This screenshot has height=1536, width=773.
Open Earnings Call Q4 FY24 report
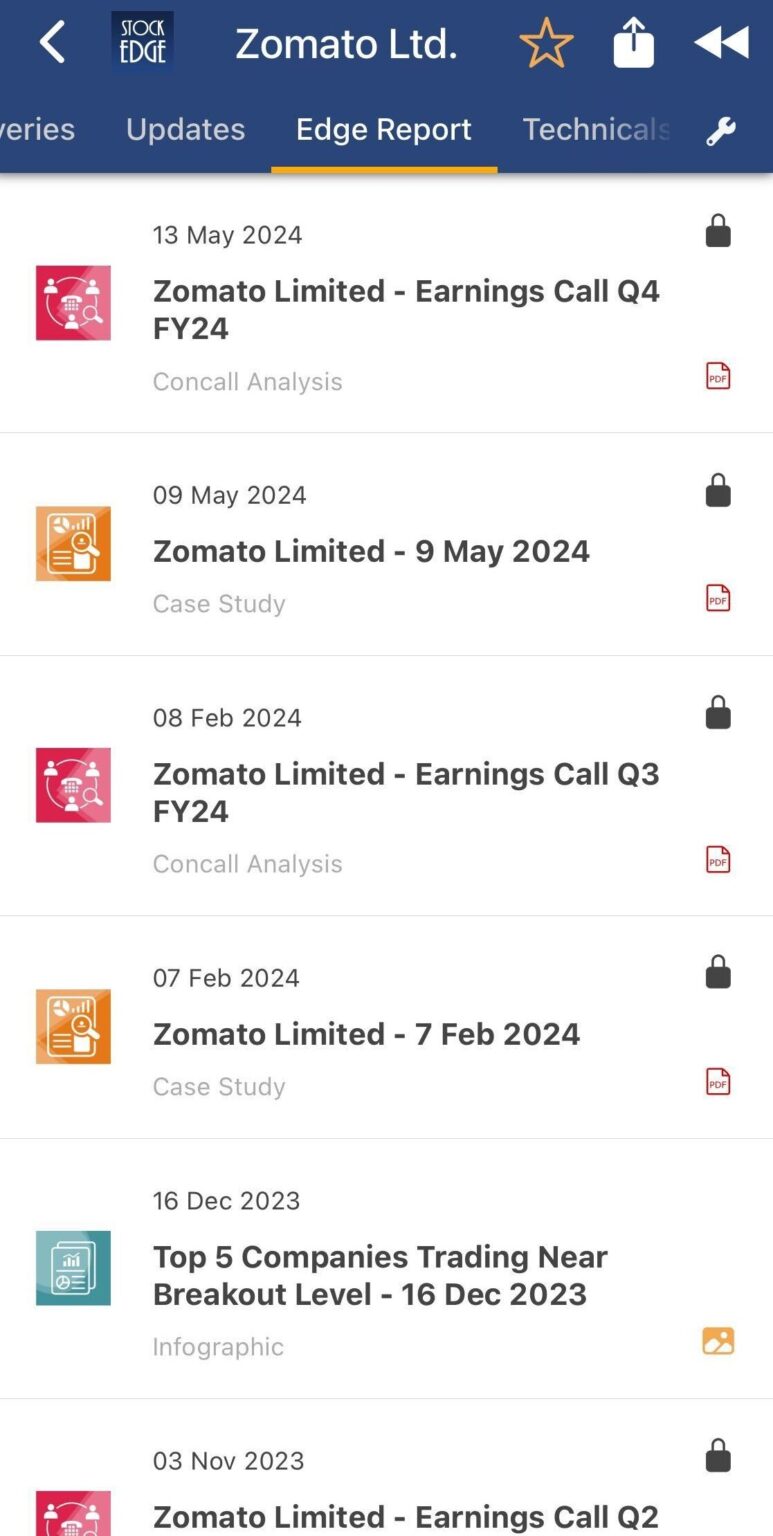[x=406, y=309]
